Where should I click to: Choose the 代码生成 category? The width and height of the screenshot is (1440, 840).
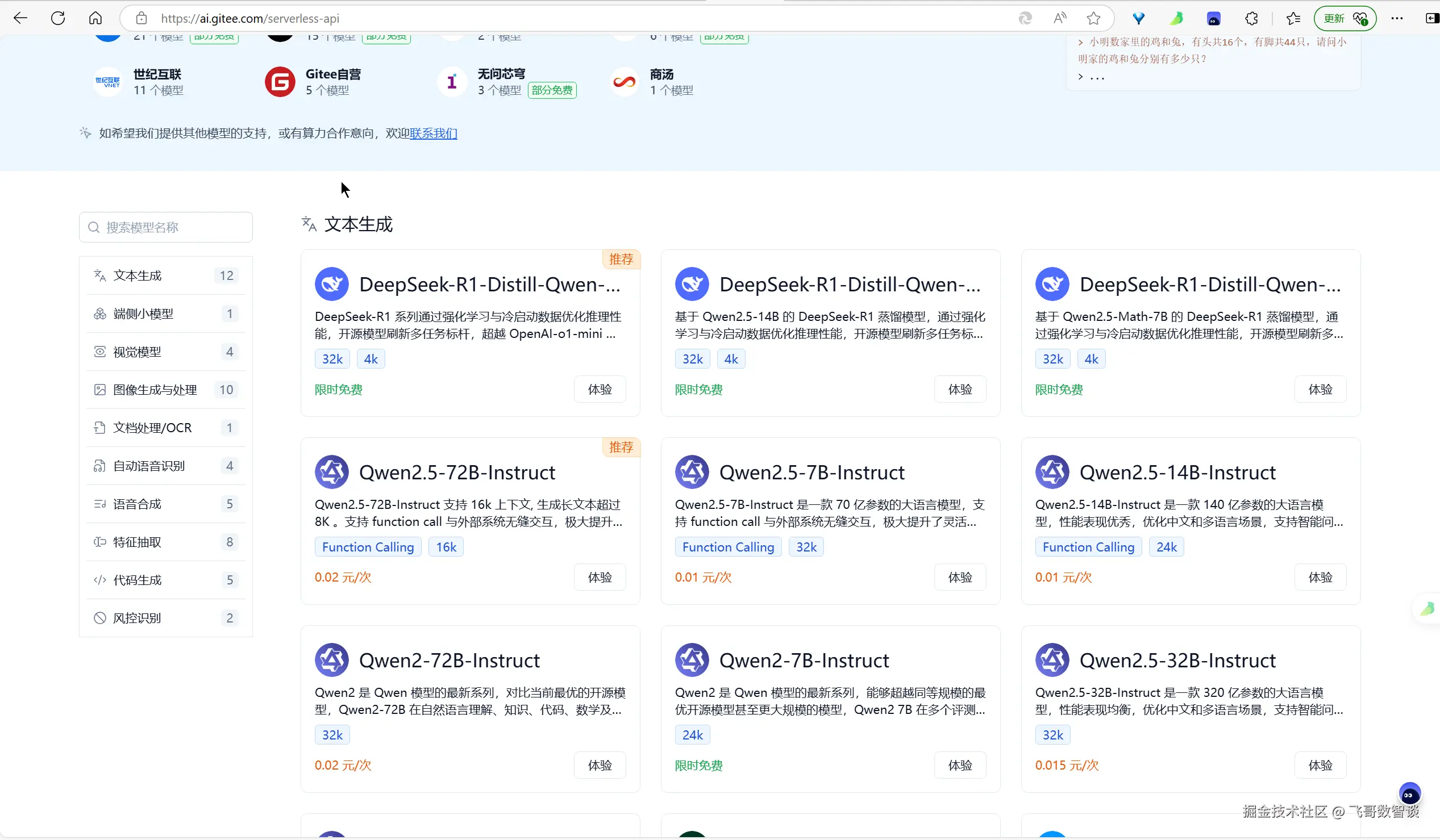[166, 580]
